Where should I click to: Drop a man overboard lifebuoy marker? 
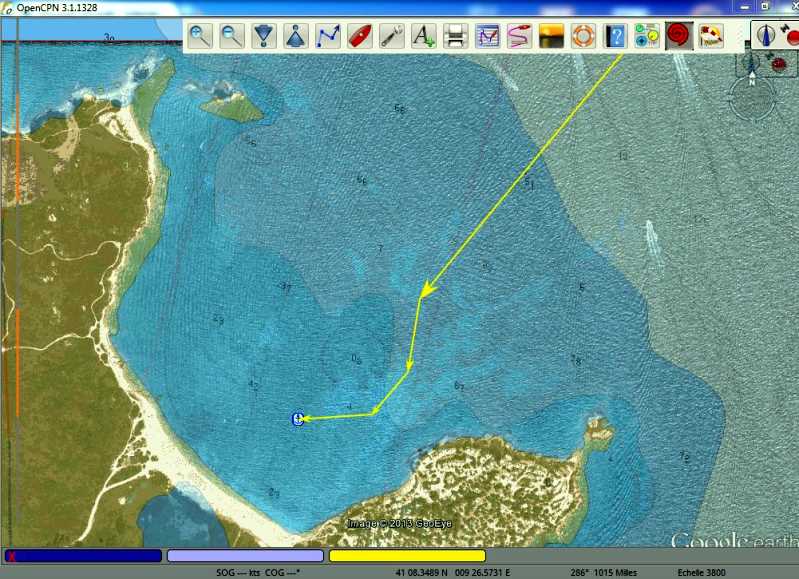click(583, 37)
